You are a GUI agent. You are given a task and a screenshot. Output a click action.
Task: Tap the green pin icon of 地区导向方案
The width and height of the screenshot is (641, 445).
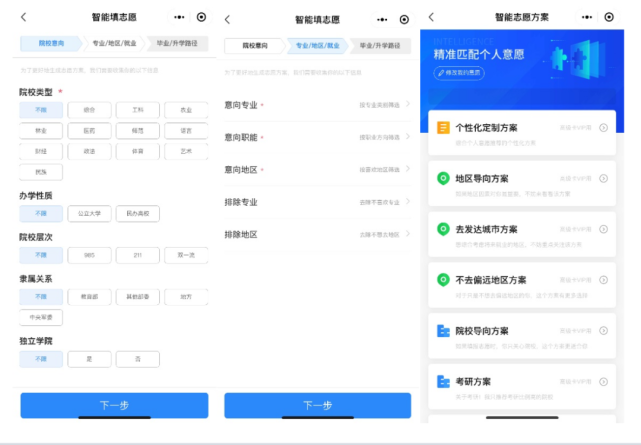pyautogui.click(x=443, y=179)
